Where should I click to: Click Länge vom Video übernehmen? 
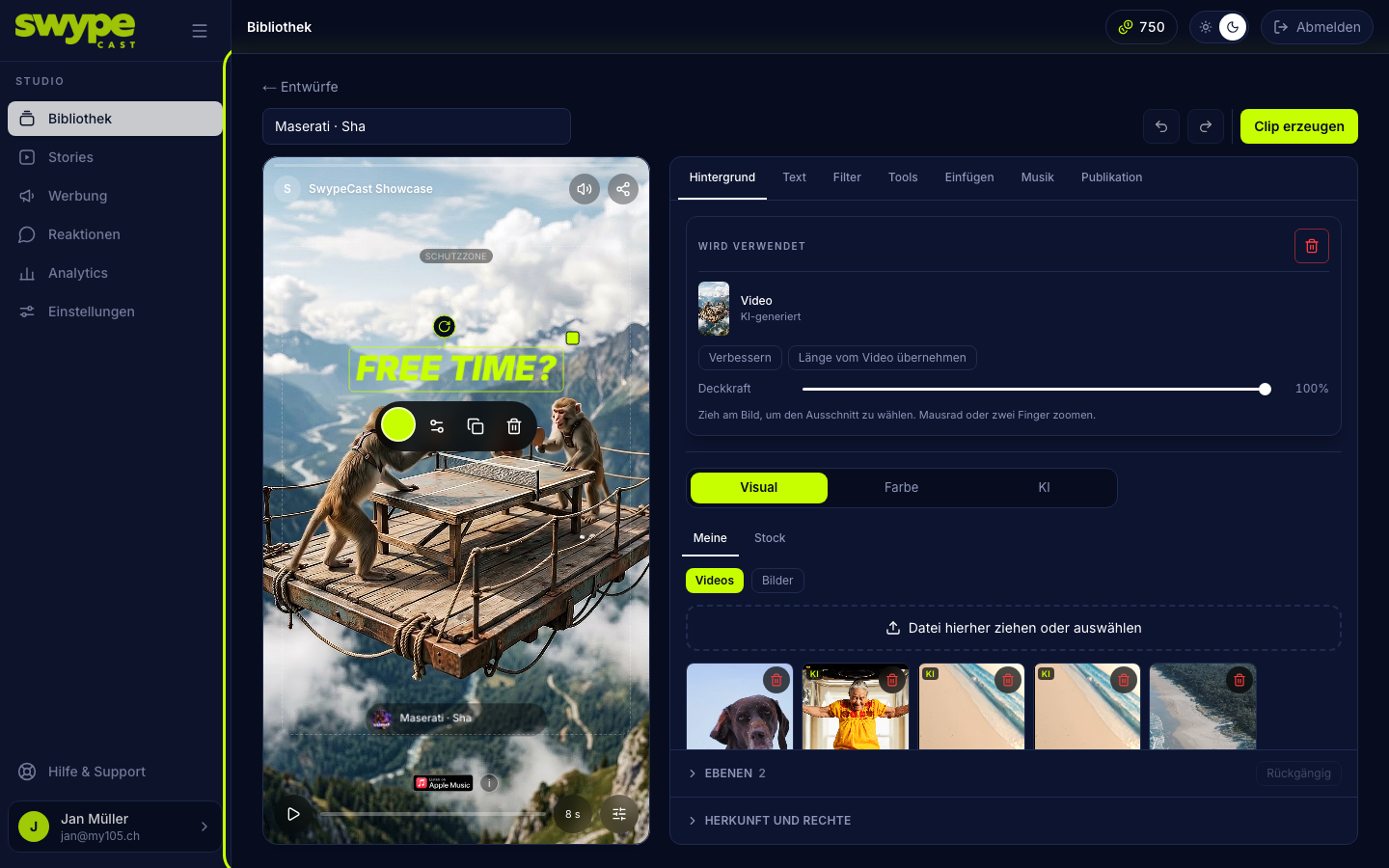(883, 358)
